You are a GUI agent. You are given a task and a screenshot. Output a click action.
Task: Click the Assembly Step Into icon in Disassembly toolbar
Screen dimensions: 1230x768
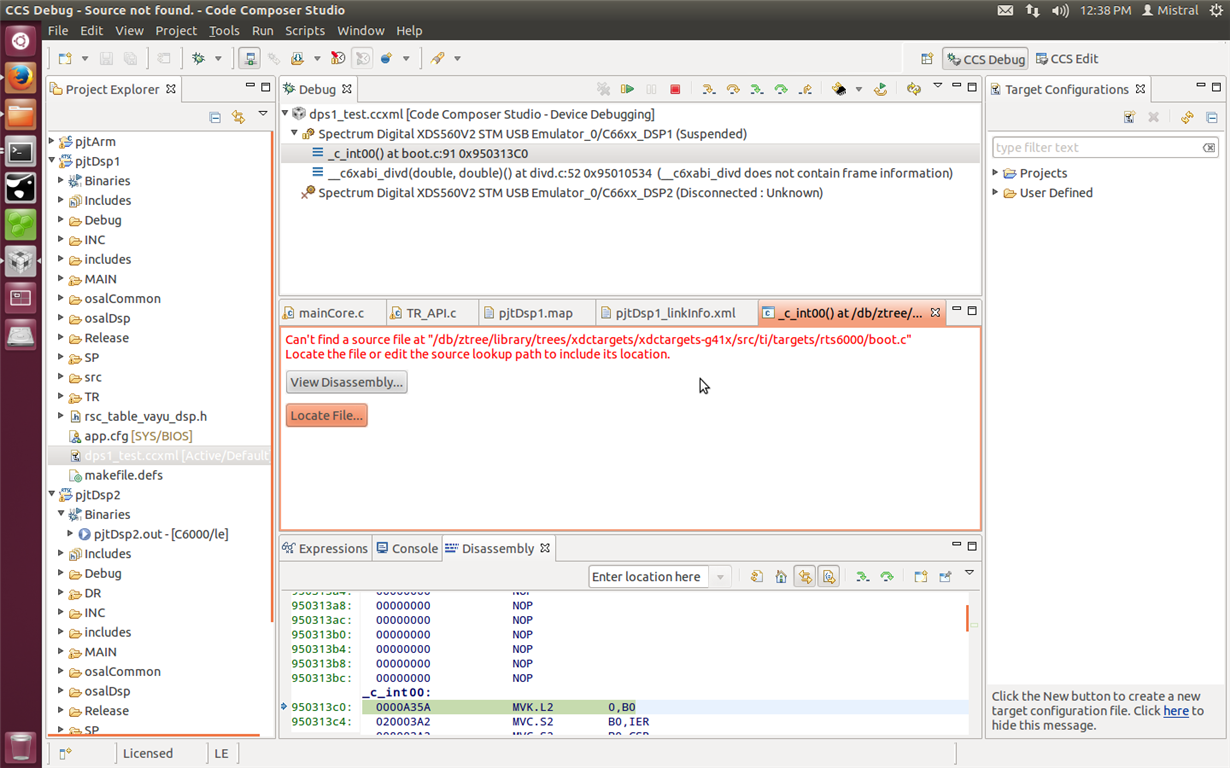(862, 577)
